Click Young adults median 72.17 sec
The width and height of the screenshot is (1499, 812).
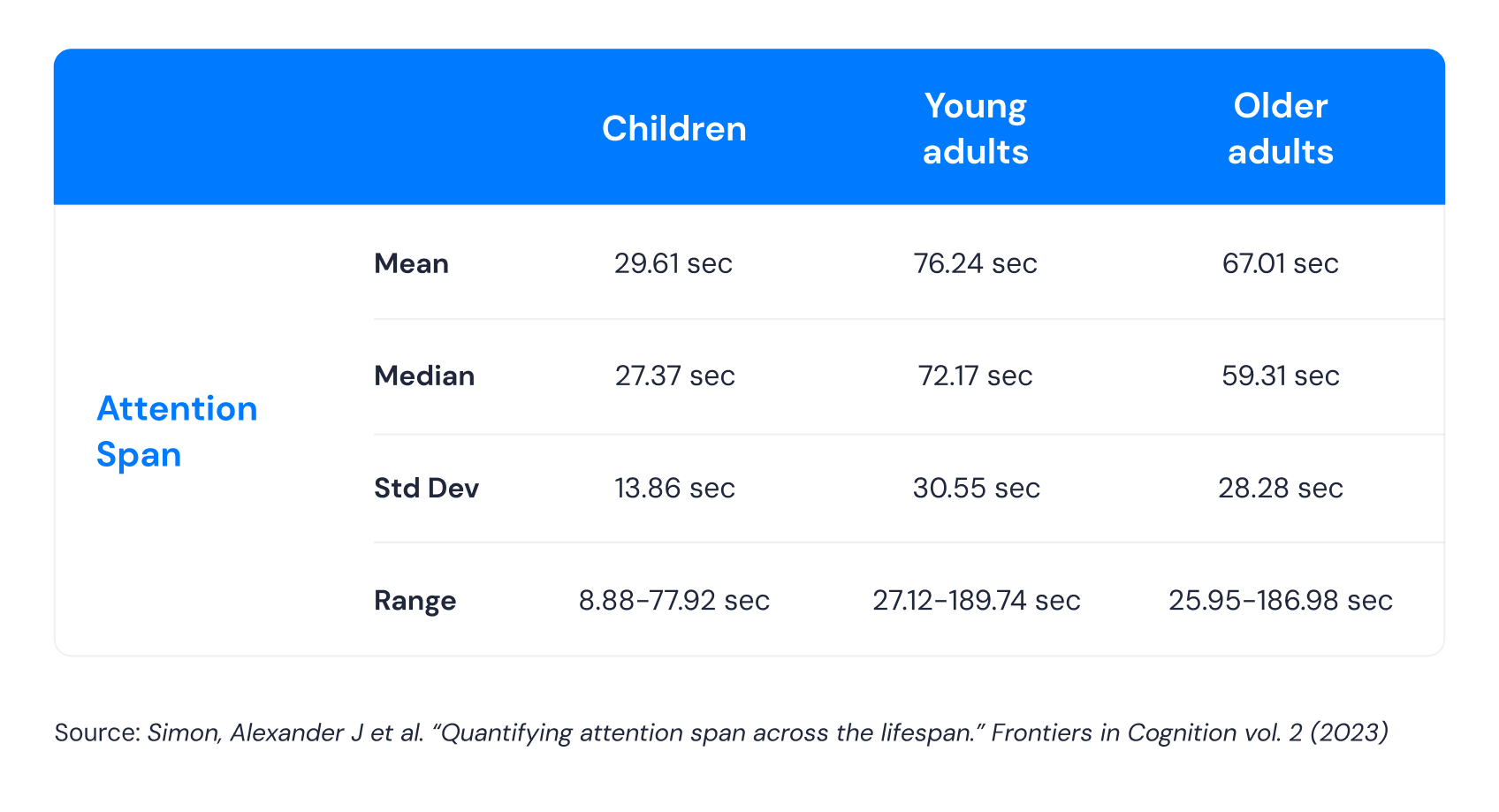(x=975, y=376)
